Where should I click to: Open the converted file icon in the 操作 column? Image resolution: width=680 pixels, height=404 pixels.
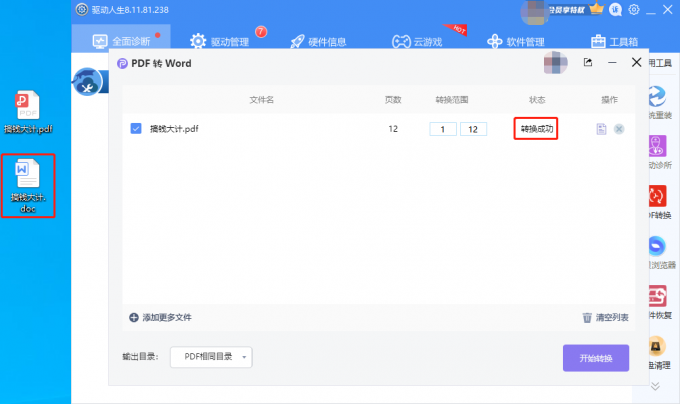coord(600,129)
